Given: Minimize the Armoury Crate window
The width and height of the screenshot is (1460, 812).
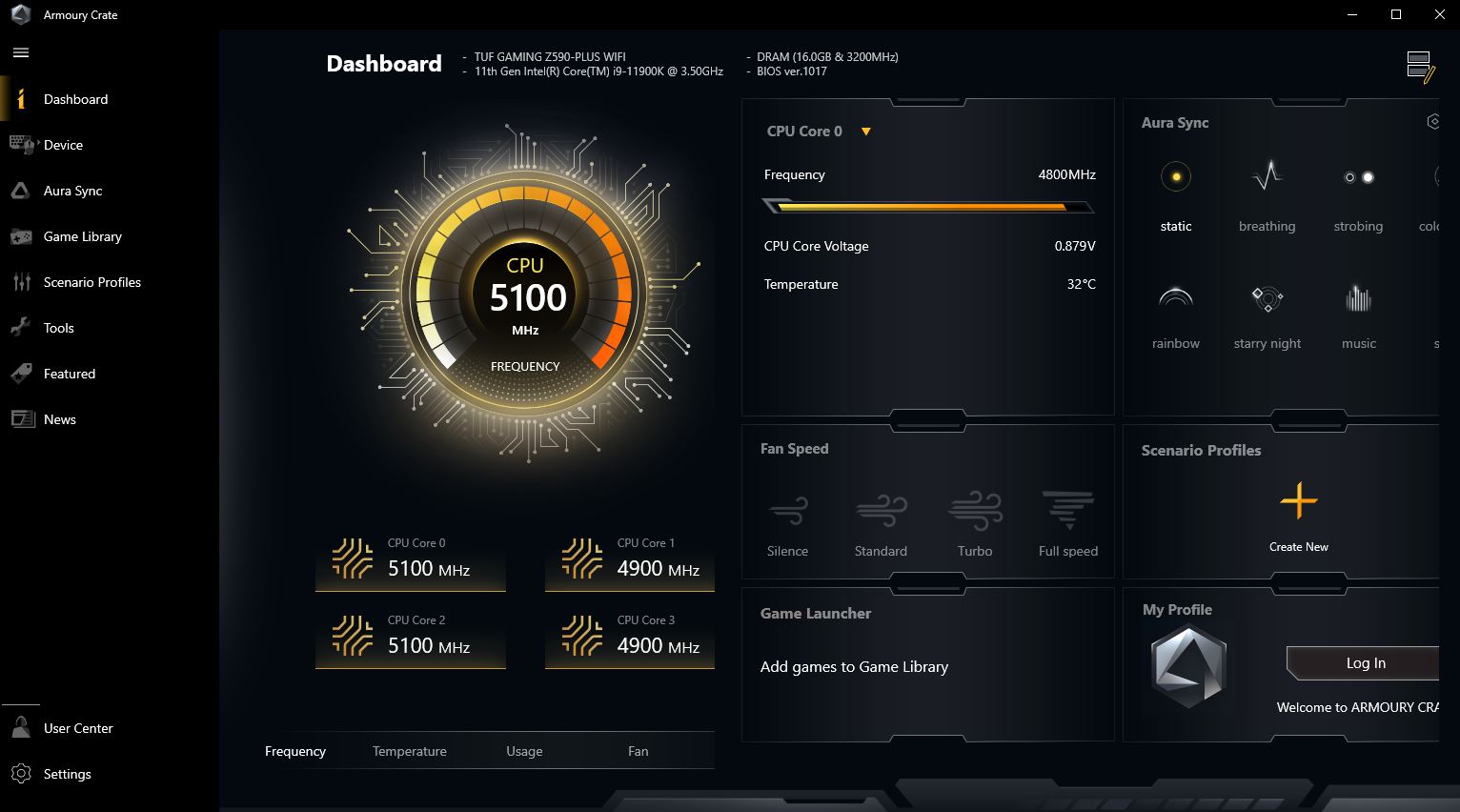Looking at the screenshot, I should [x=1352, y=14].
